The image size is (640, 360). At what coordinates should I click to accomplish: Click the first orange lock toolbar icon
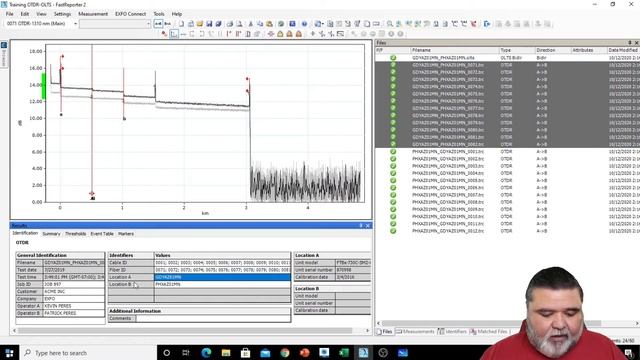point(280,34)
